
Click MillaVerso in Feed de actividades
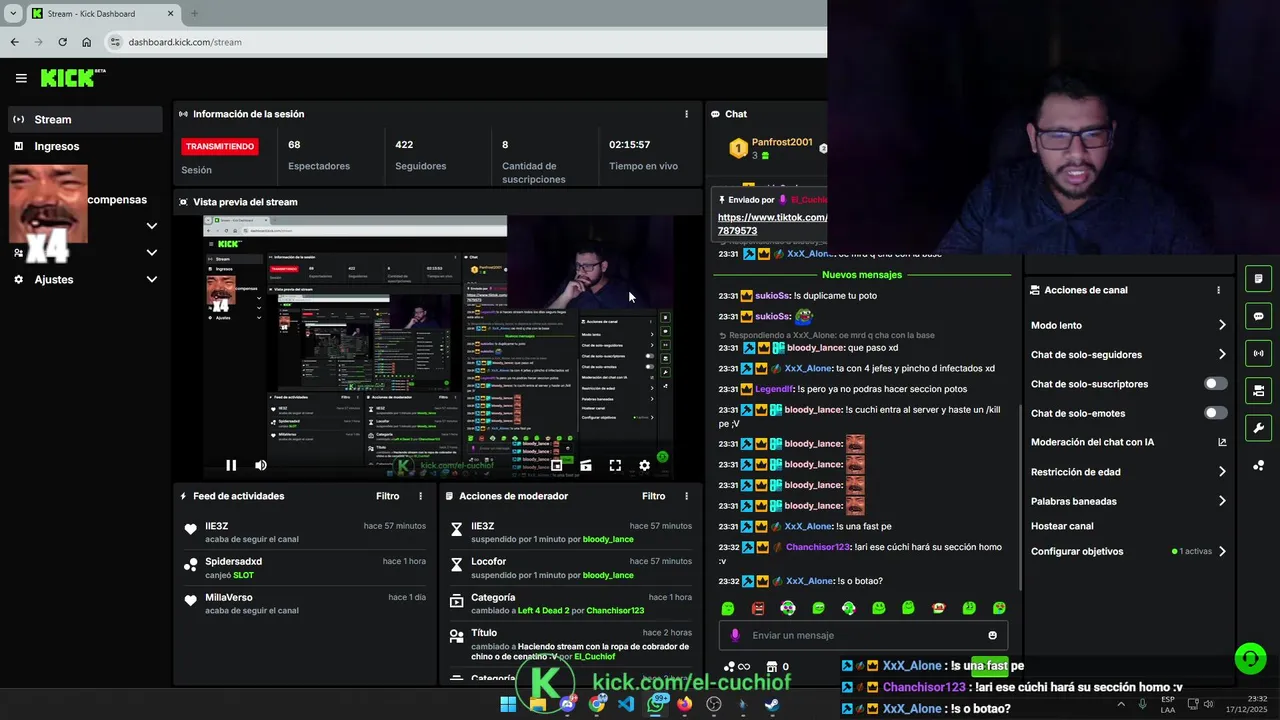[229, 597]
